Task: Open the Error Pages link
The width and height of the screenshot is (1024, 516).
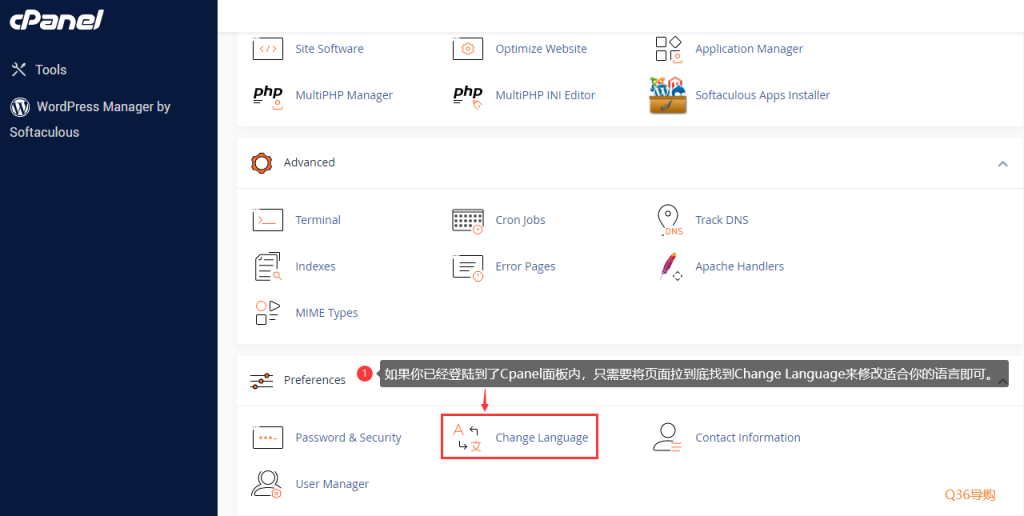Action: (x=525, y=266)
